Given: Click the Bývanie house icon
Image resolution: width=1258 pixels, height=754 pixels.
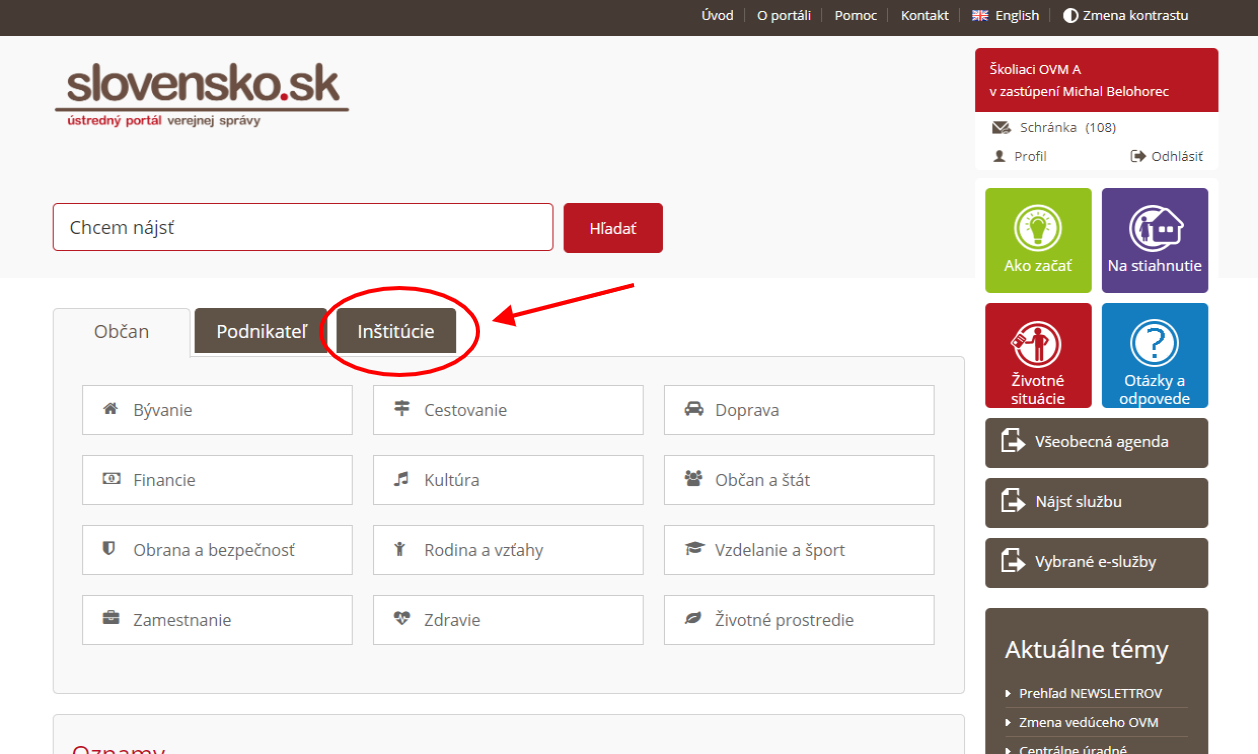Looking at the screenshot, I should 111,409.
